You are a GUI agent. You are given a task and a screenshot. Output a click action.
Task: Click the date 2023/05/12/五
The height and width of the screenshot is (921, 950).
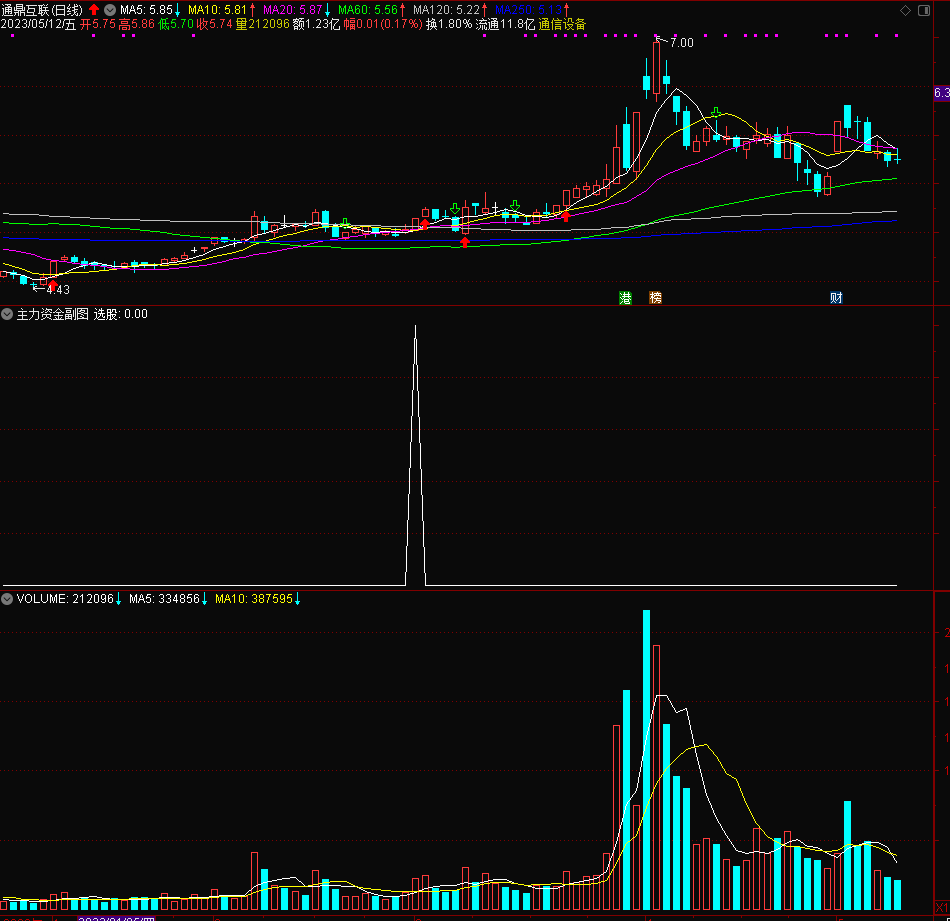click(38, 24)
